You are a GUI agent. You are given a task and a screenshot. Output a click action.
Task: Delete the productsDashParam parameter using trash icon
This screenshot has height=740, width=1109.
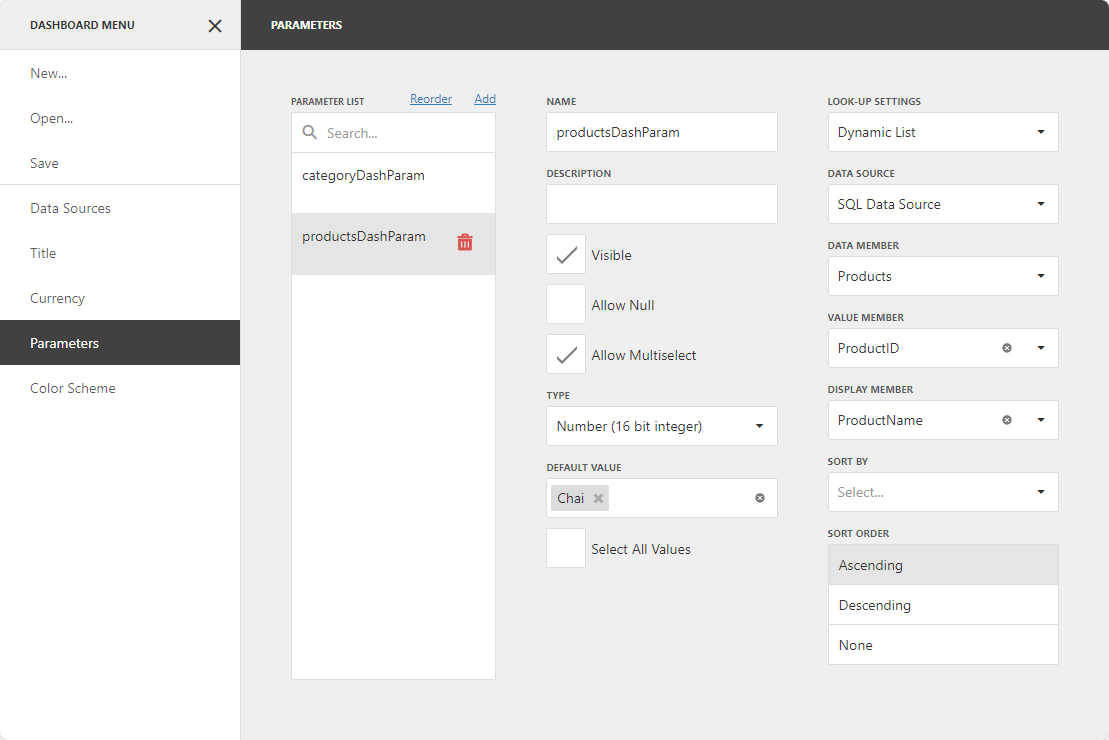tap(464, 241)
